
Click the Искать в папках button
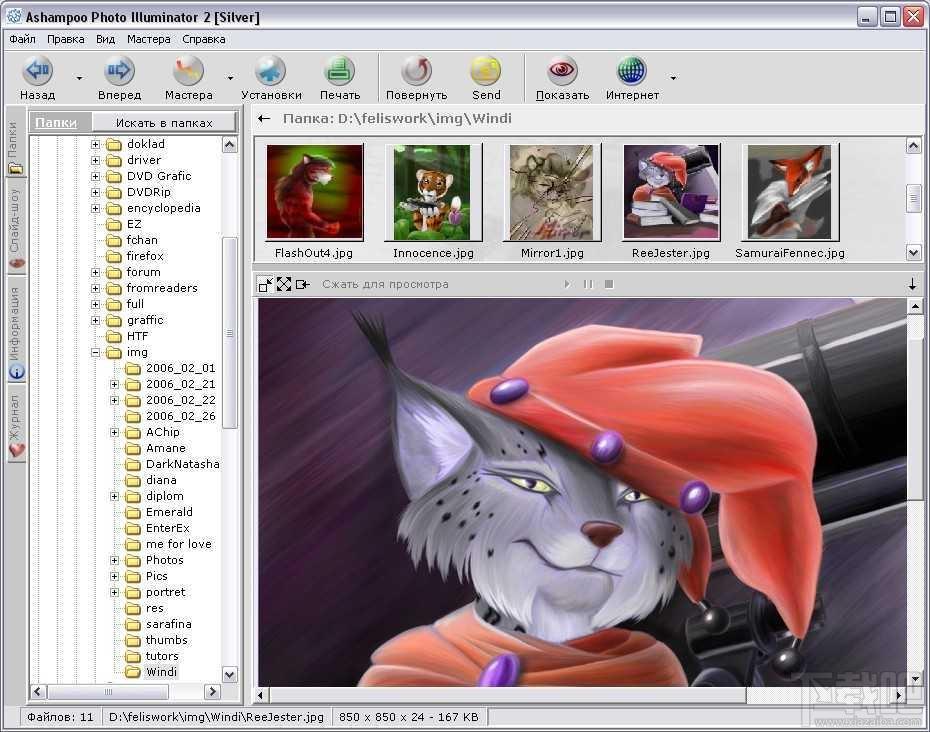164,123
